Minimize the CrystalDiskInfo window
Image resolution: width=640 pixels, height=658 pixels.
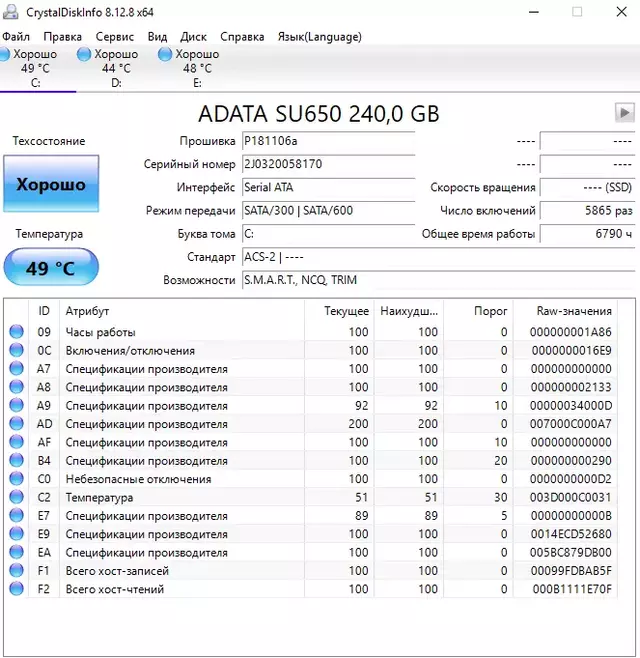(534, 12)
